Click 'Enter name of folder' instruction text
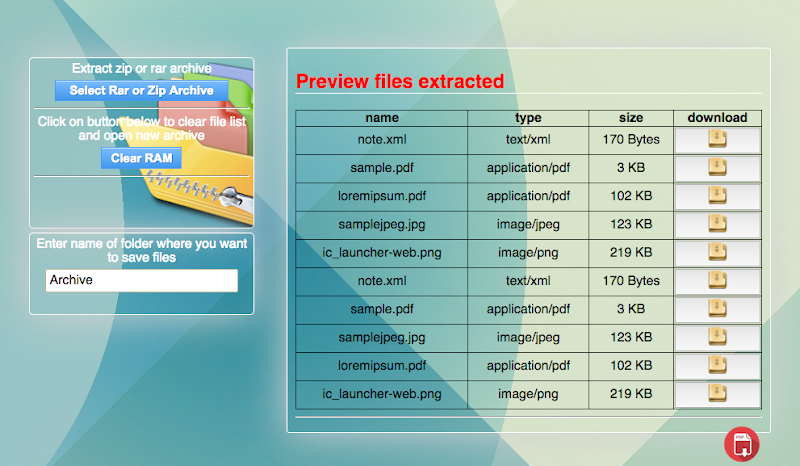Image resolution: width=800 pixels, height=466 pixels. coord(141,251)
